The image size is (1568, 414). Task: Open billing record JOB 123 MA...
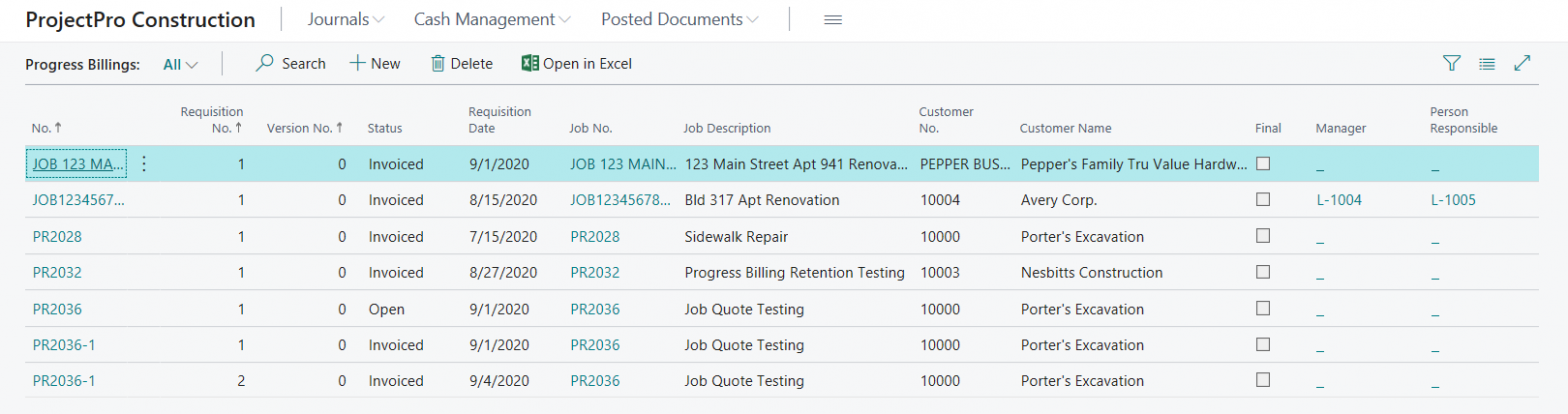click(x=75, y=164)
